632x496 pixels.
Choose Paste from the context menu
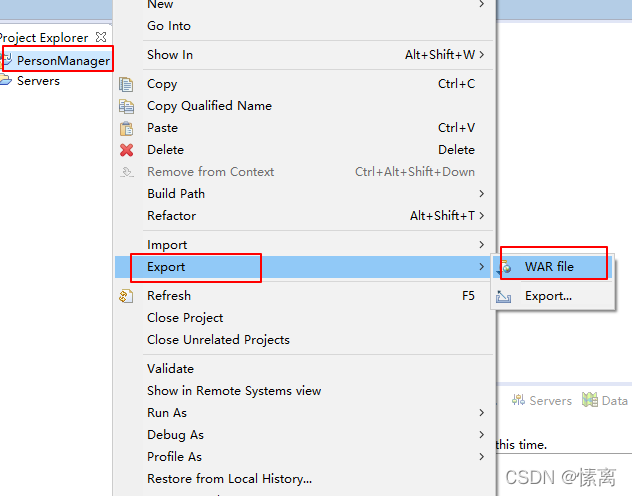(x=304, y=128)
